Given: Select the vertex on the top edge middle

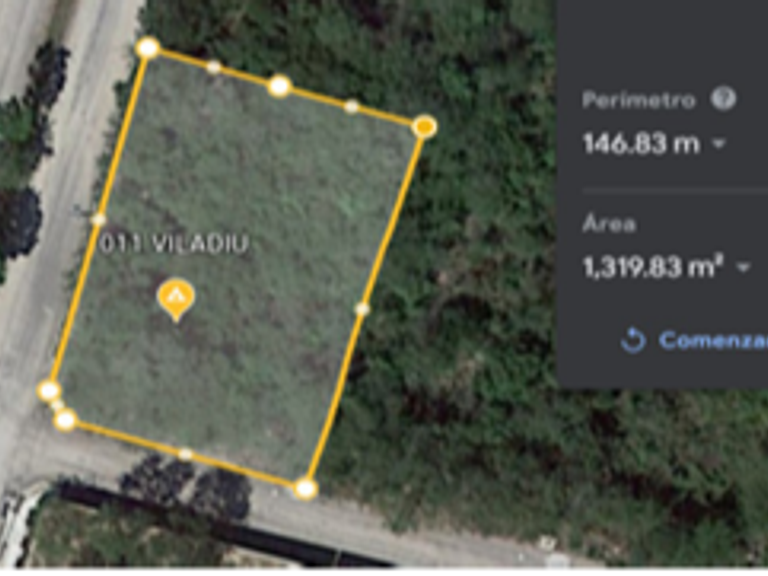Looking at the screenshot, I should pyautogui.click(x=280, y=86).
